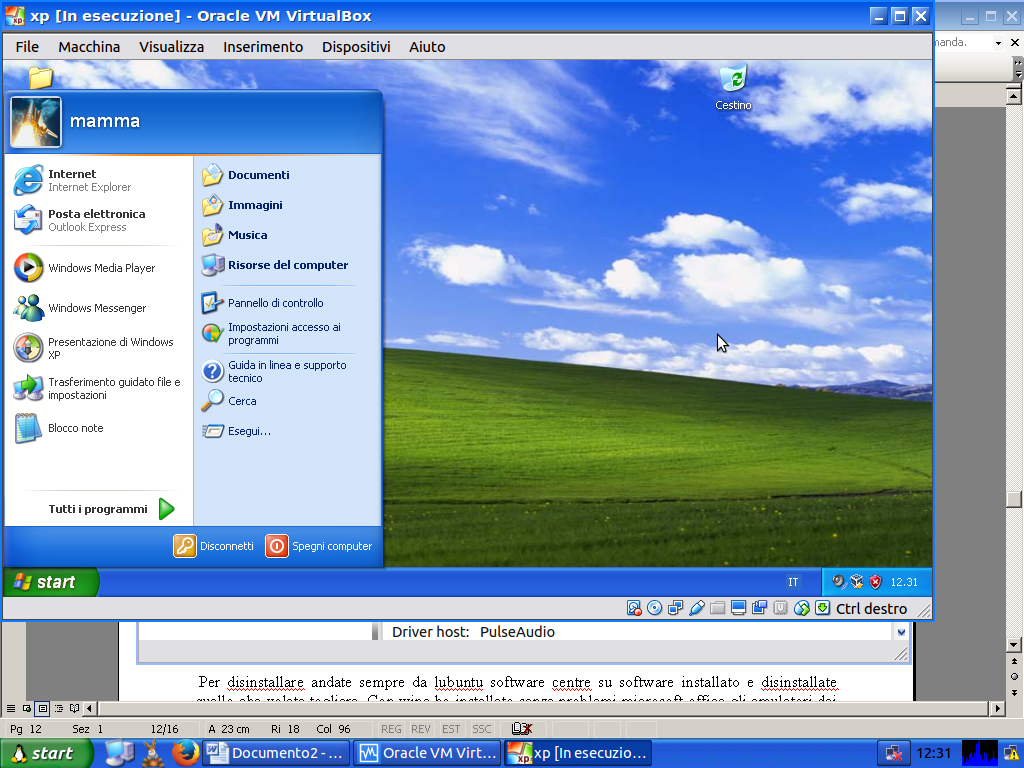Image resolution: width=1024 pixels, height=768 pixels.
Task: Click the optical disc status icon
Action: coord(654,608)
